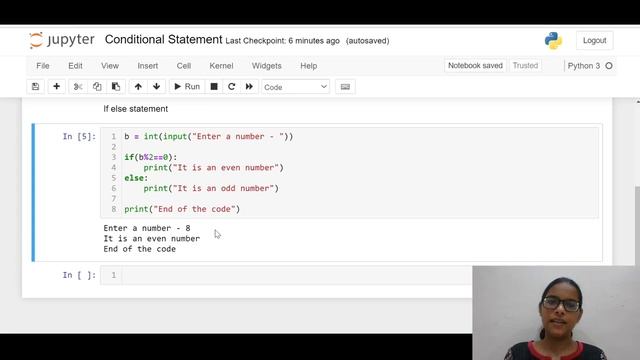Image resolution: width=640 pixels, height=360 pixels.
Task: Click the print odd number code line
Action: 211,188
